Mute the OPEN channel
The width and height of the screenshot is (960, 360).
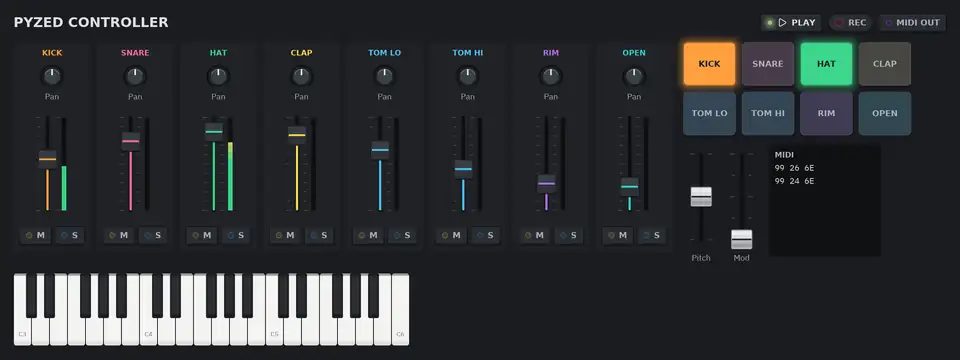click(618, 235)
